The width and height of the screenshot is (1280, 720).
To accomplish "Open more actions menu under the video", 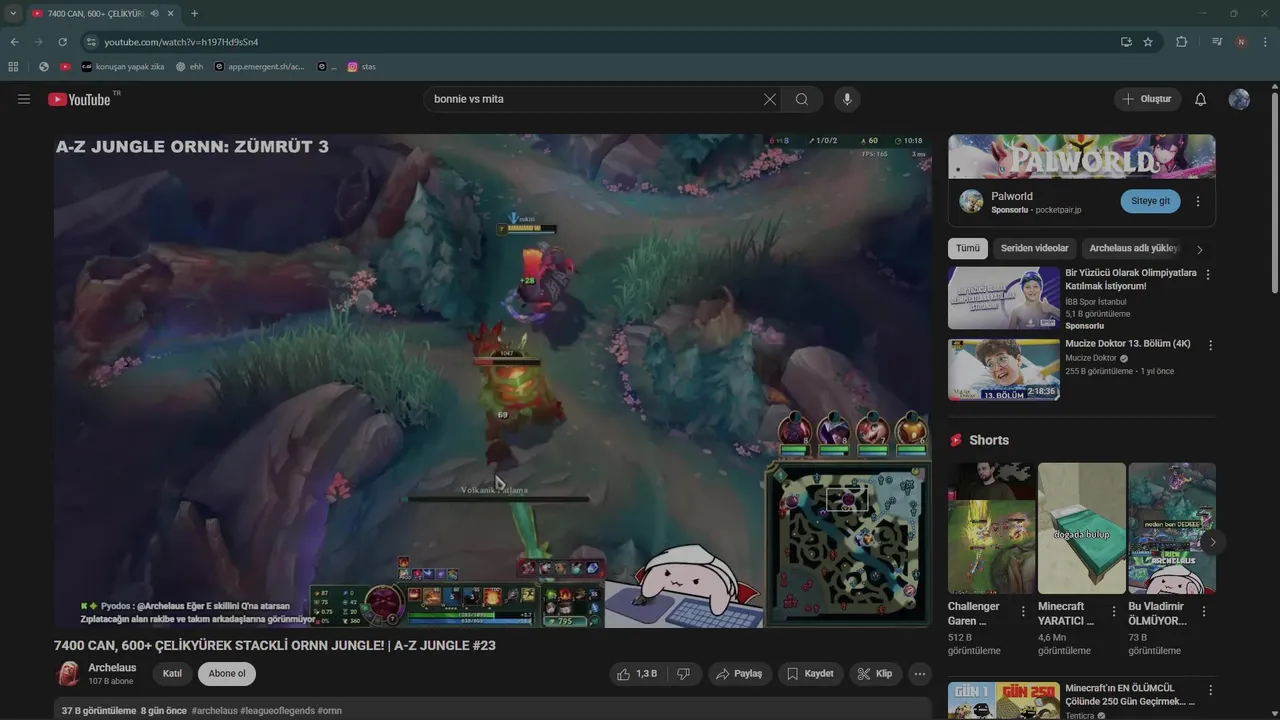I will (x=920, y=674).
